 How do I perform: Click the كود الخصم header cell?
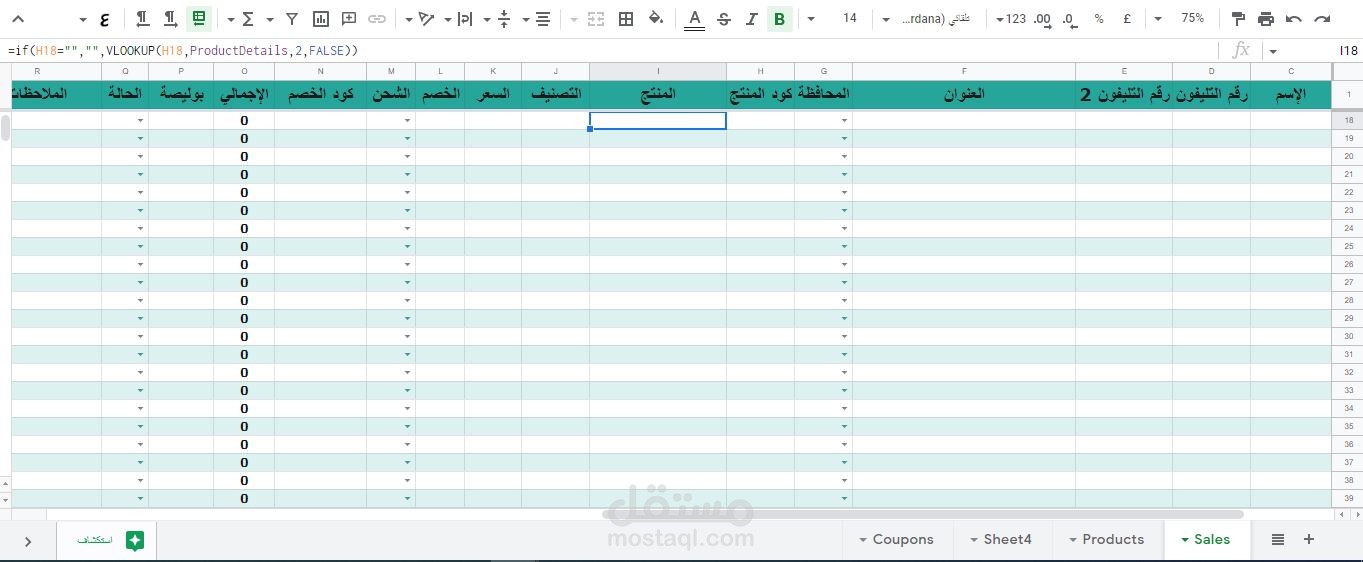tap(320, 94)
